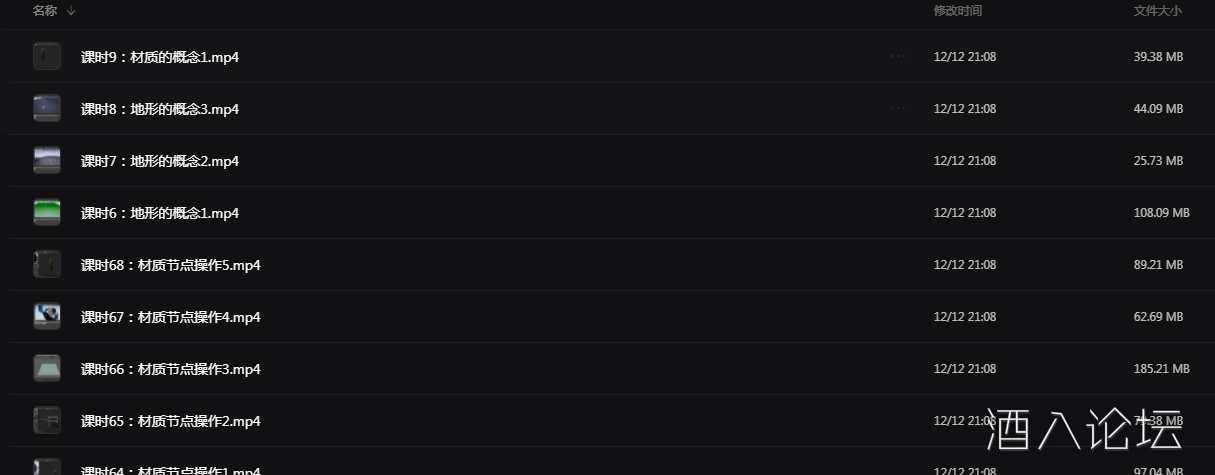Open file 课时8：地形的概念3.mp4
The image size is (1215, 475).
tap(160, 109)
